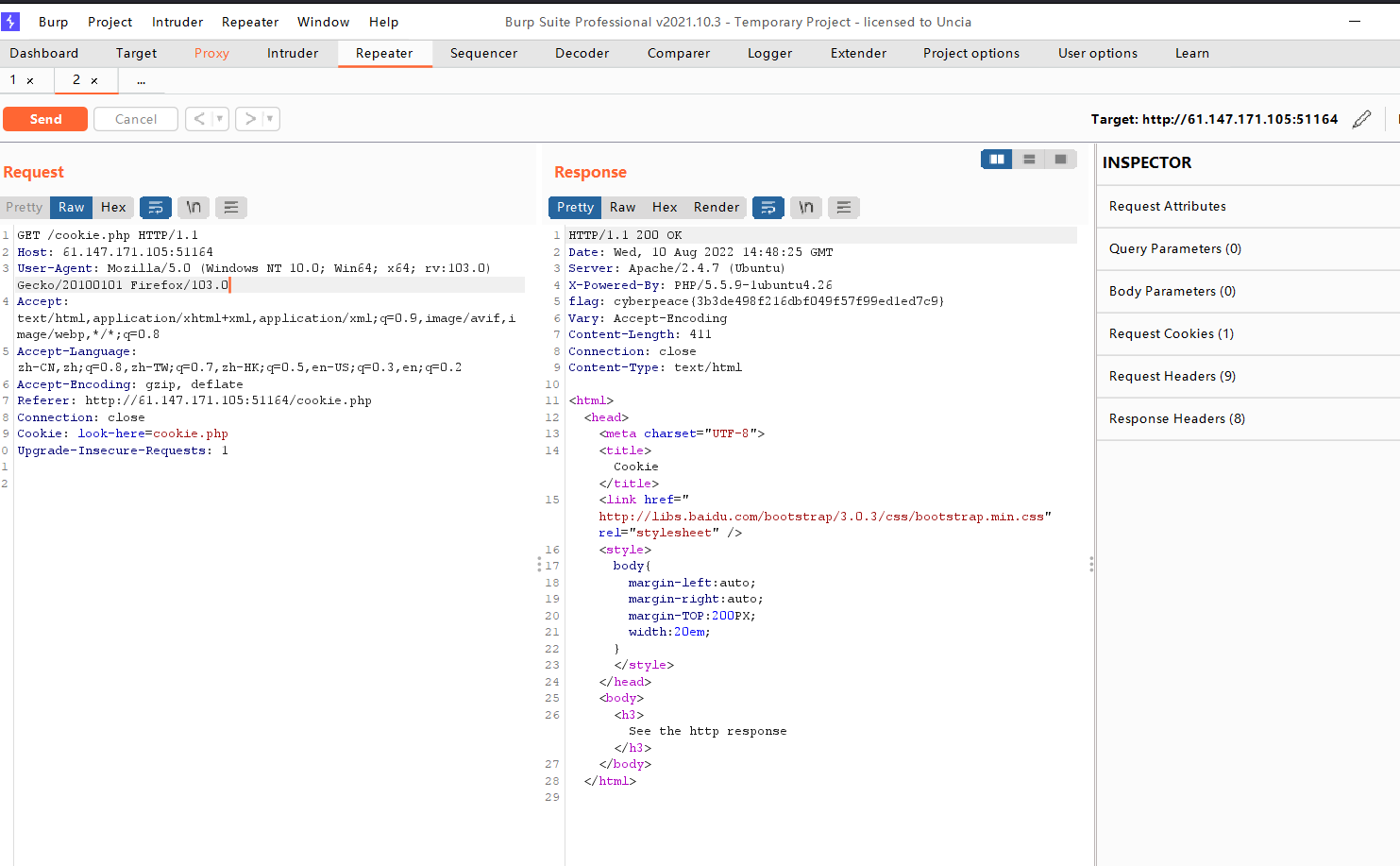Open the Intruder menu in menu bar
Screen dimensions: 1400x866
pyautogui.click(x=177, y=22)
